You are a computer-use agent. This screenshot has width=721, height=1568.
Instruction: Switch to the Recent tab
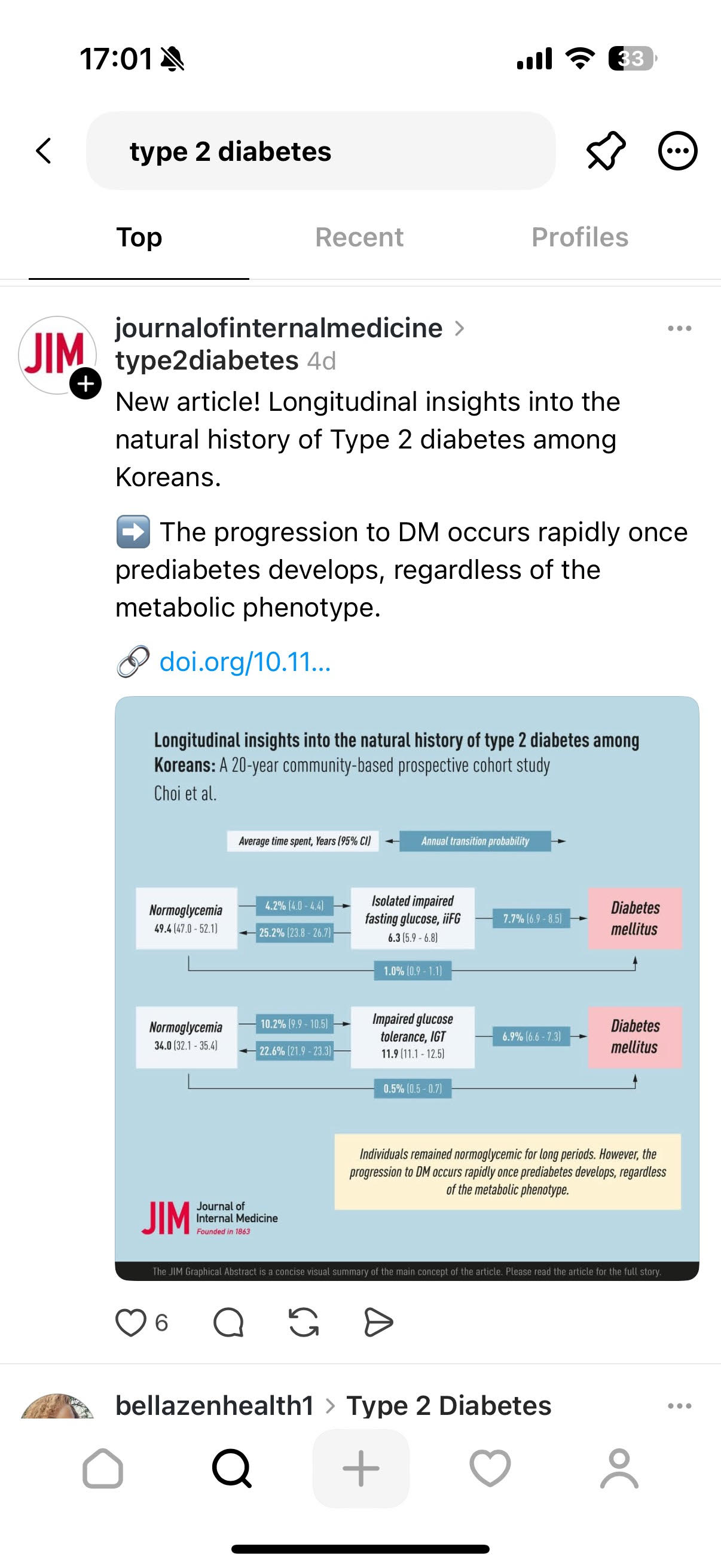tap(359, 237)
